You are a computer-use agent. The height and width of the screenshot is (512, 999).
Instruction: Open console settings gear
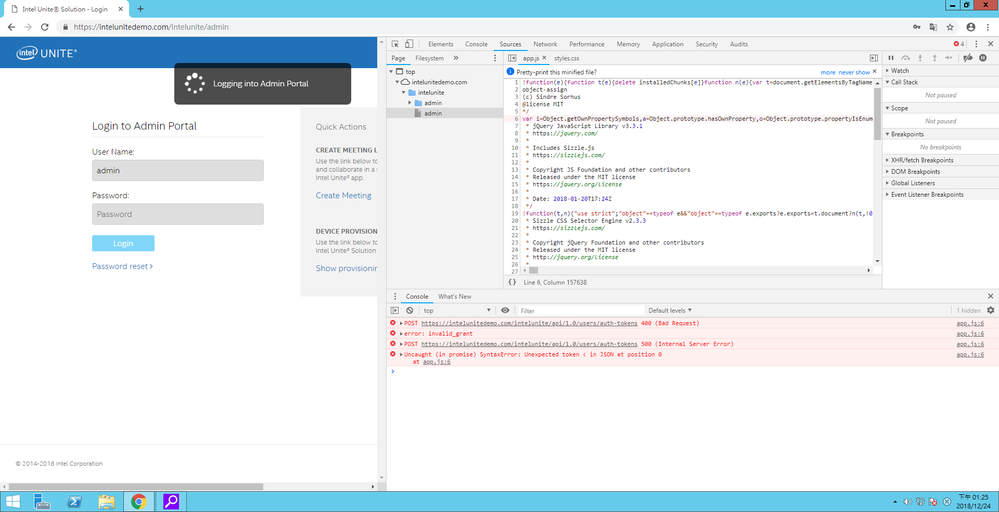tap(990, 310)
